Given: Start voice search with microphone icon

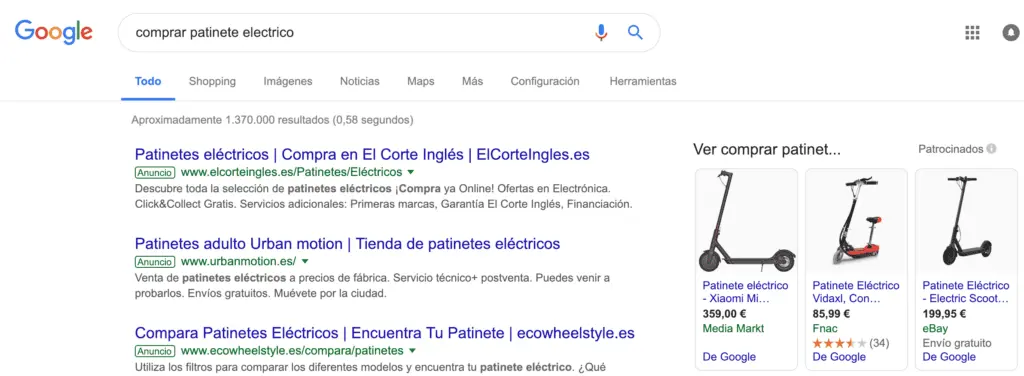Looking at the screenshot, I should pos(601,32).
